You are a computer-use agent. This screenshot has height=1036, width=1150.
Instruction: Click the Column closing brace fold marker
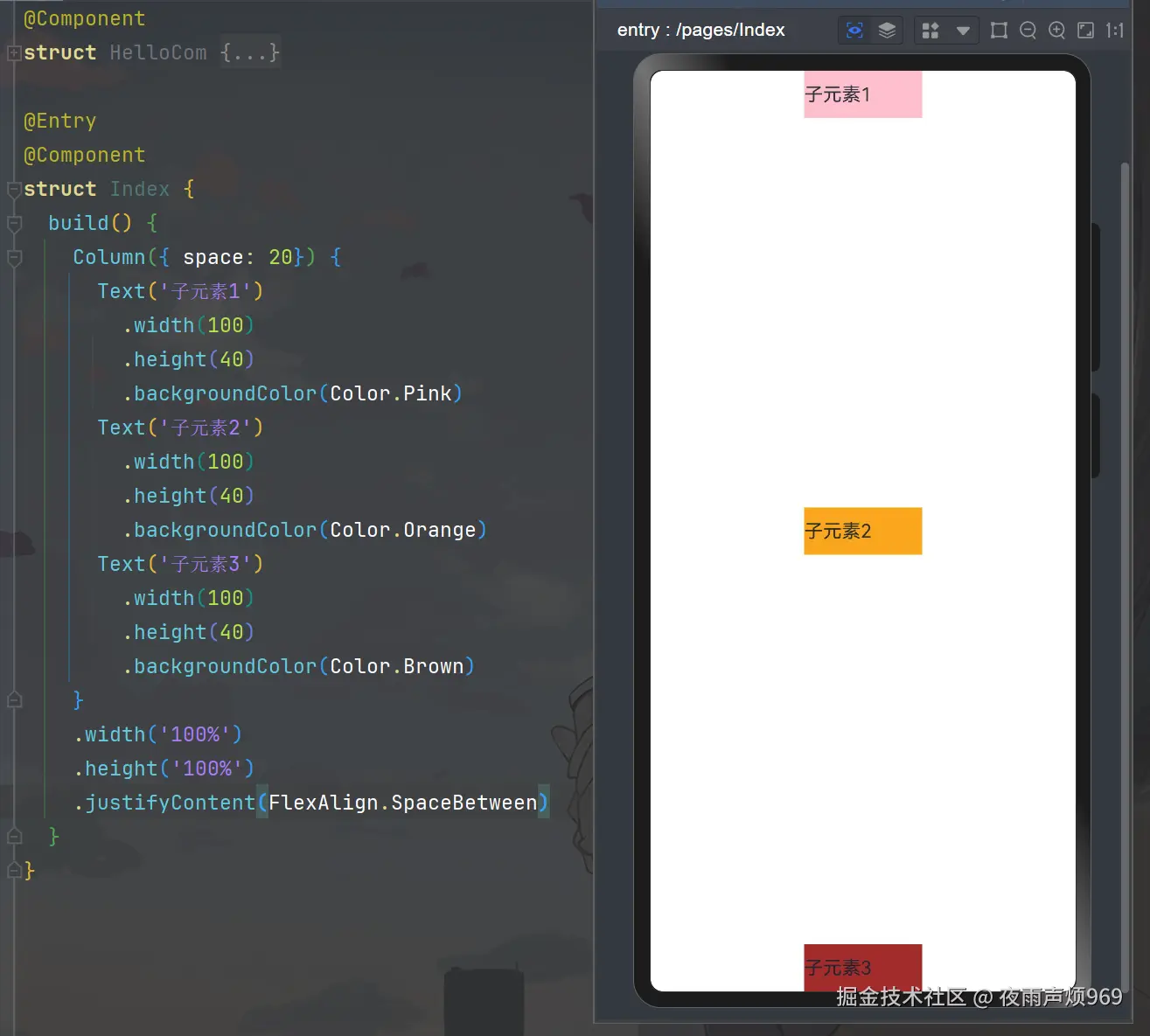(x=14, y=700)
